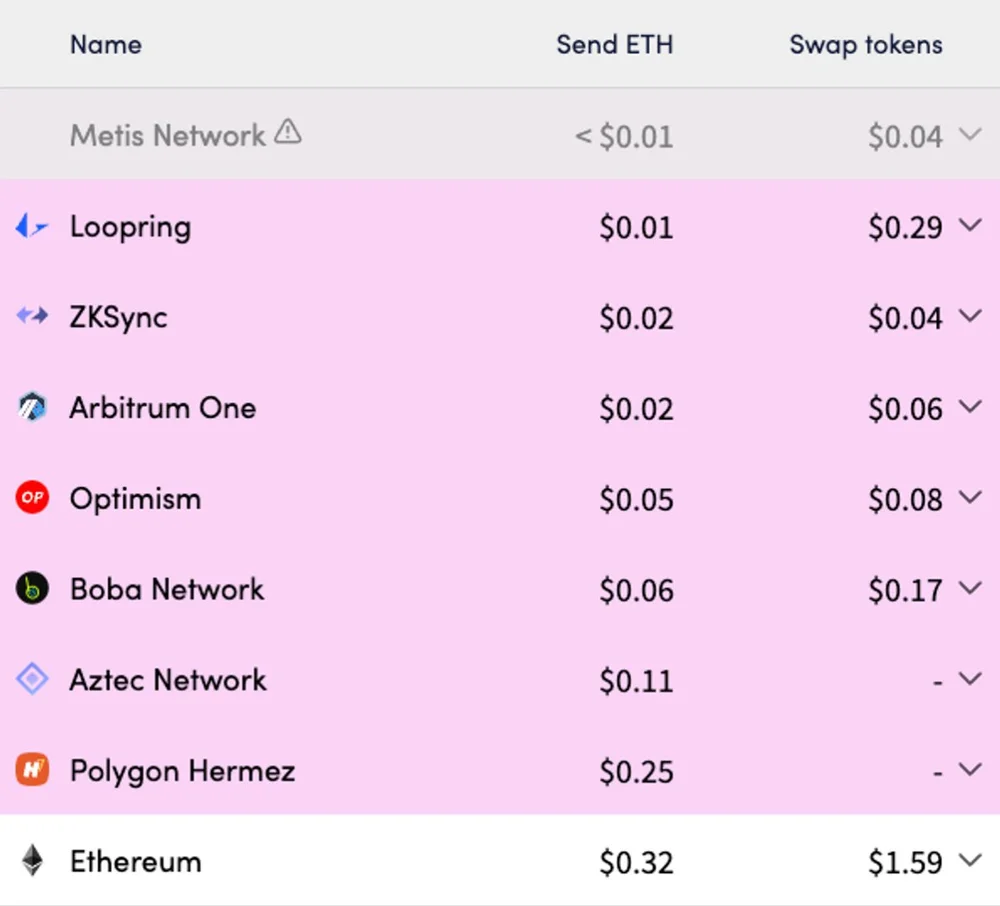1000x906 pixels.
Task: Expand the Ethereum row chevron
Action: coord(970,860)
